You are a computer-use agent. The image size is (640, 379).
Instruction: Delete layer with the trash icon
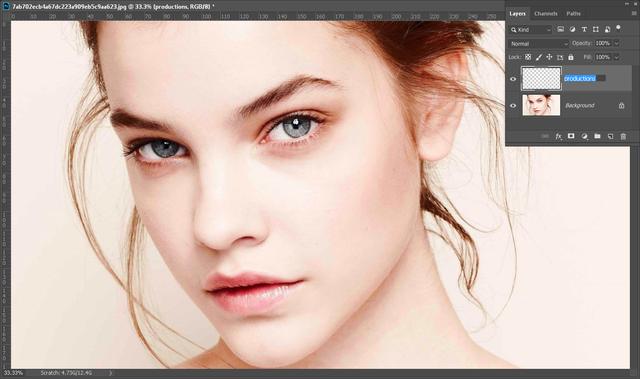coord(623,136)
